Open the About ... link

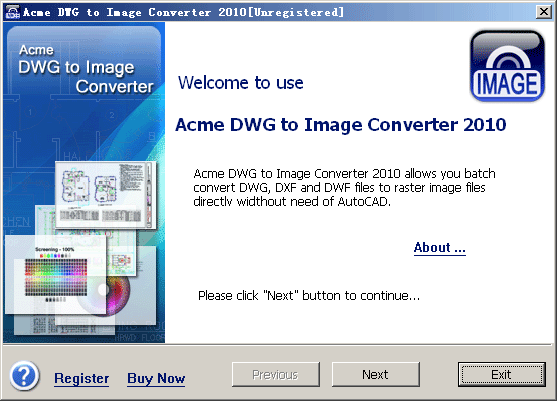tap(439, 248)
